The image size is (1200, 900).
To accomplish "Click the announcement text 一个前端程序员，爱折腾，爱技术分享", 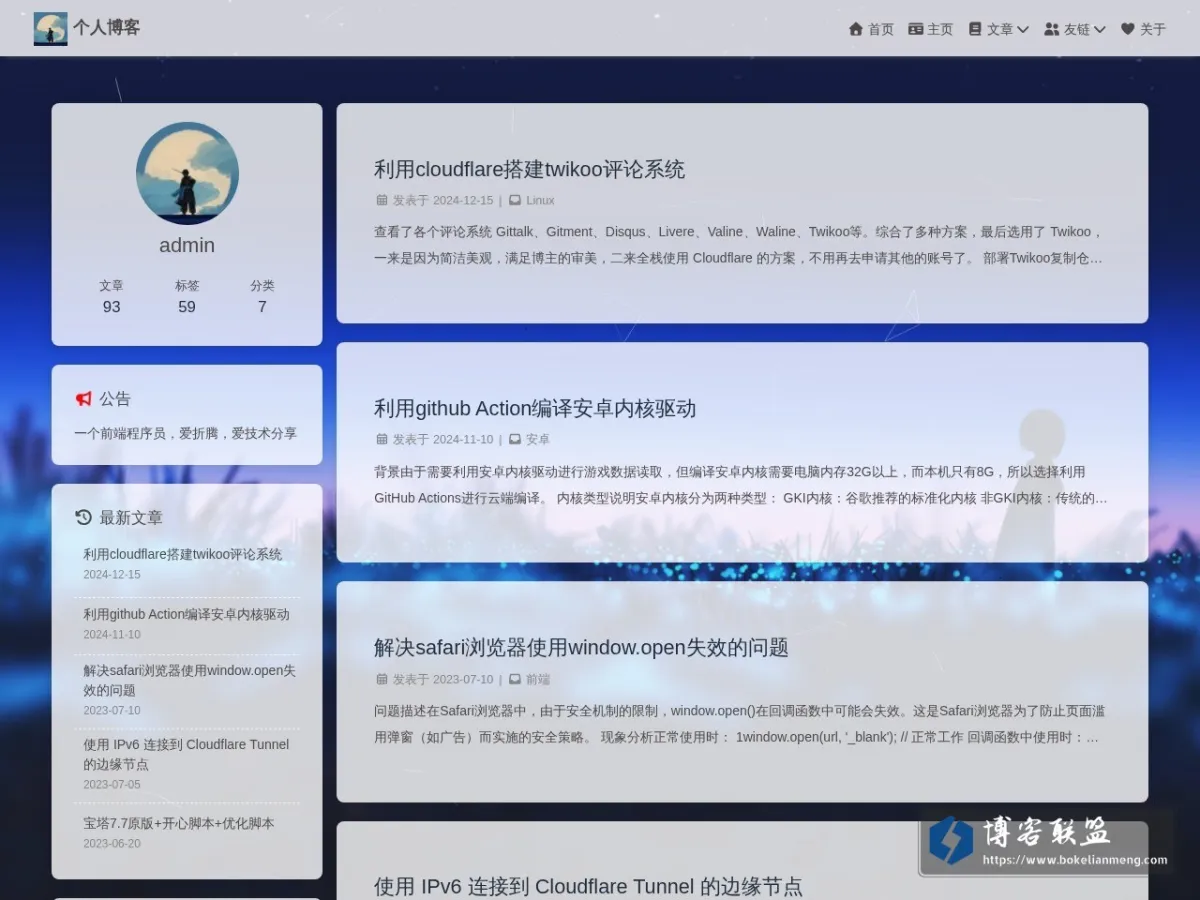I will [x=186, y=433].
